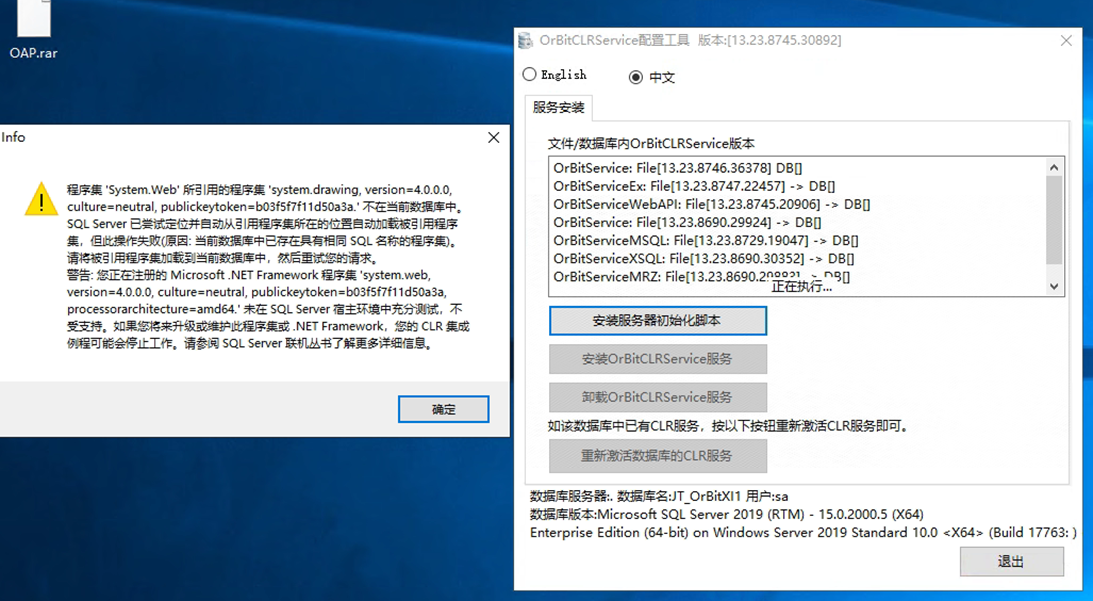This screenshot has height=601, width=1093.
Task: Click 安装服务器初始化脚本 button
Action: click(657, 321)
